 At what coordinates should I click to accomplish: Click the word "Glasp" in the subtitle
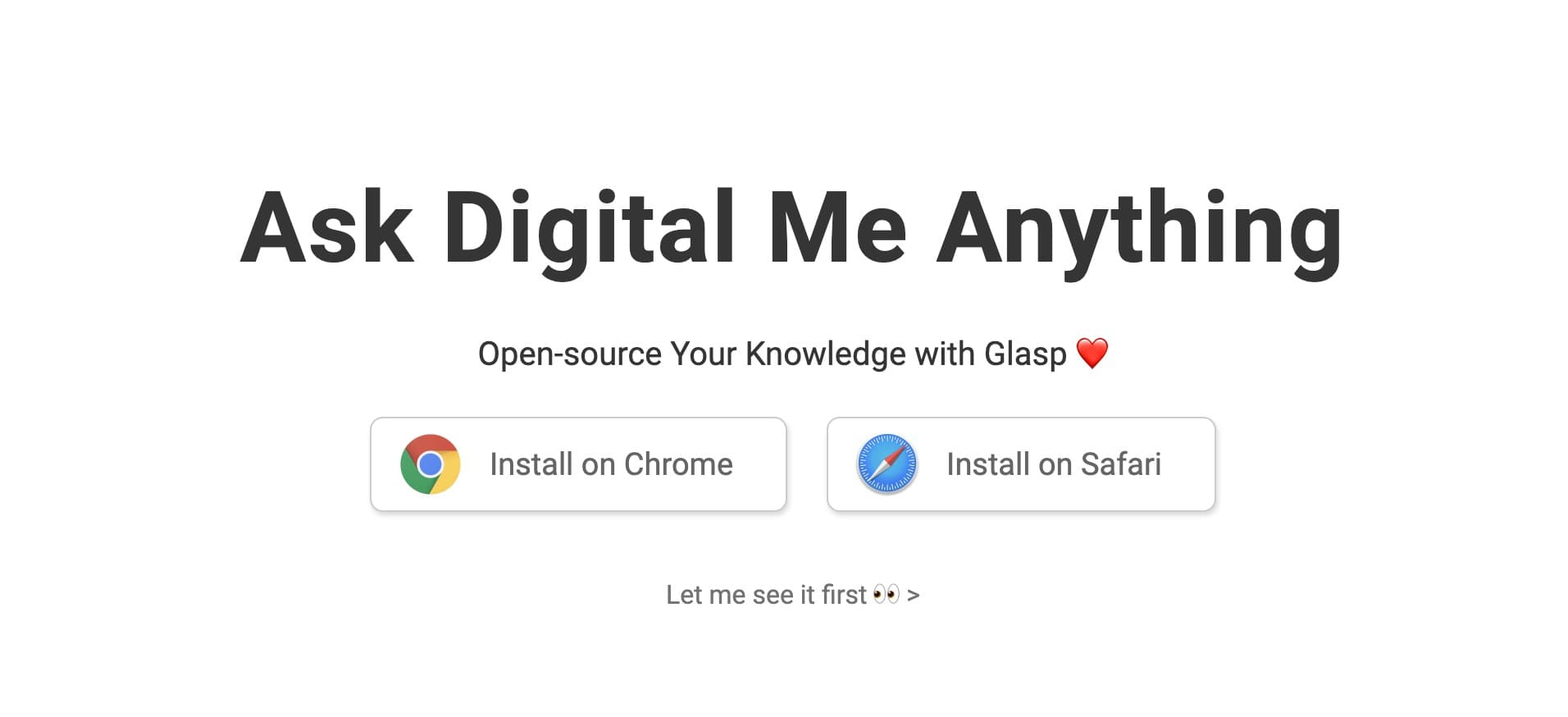(1025, 354)
